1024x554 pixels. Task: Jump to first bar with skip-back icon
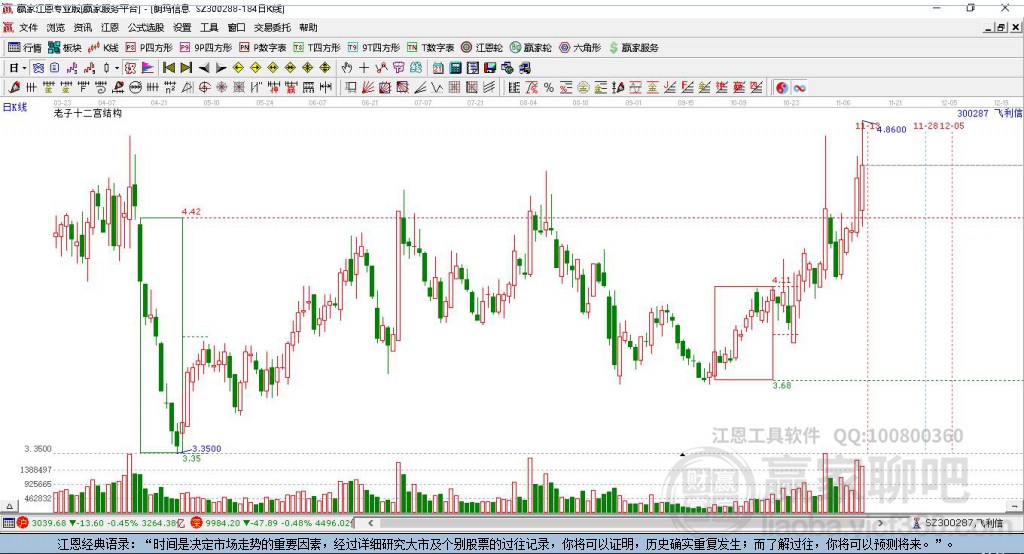pyautogui.click(x=168, y=68)
